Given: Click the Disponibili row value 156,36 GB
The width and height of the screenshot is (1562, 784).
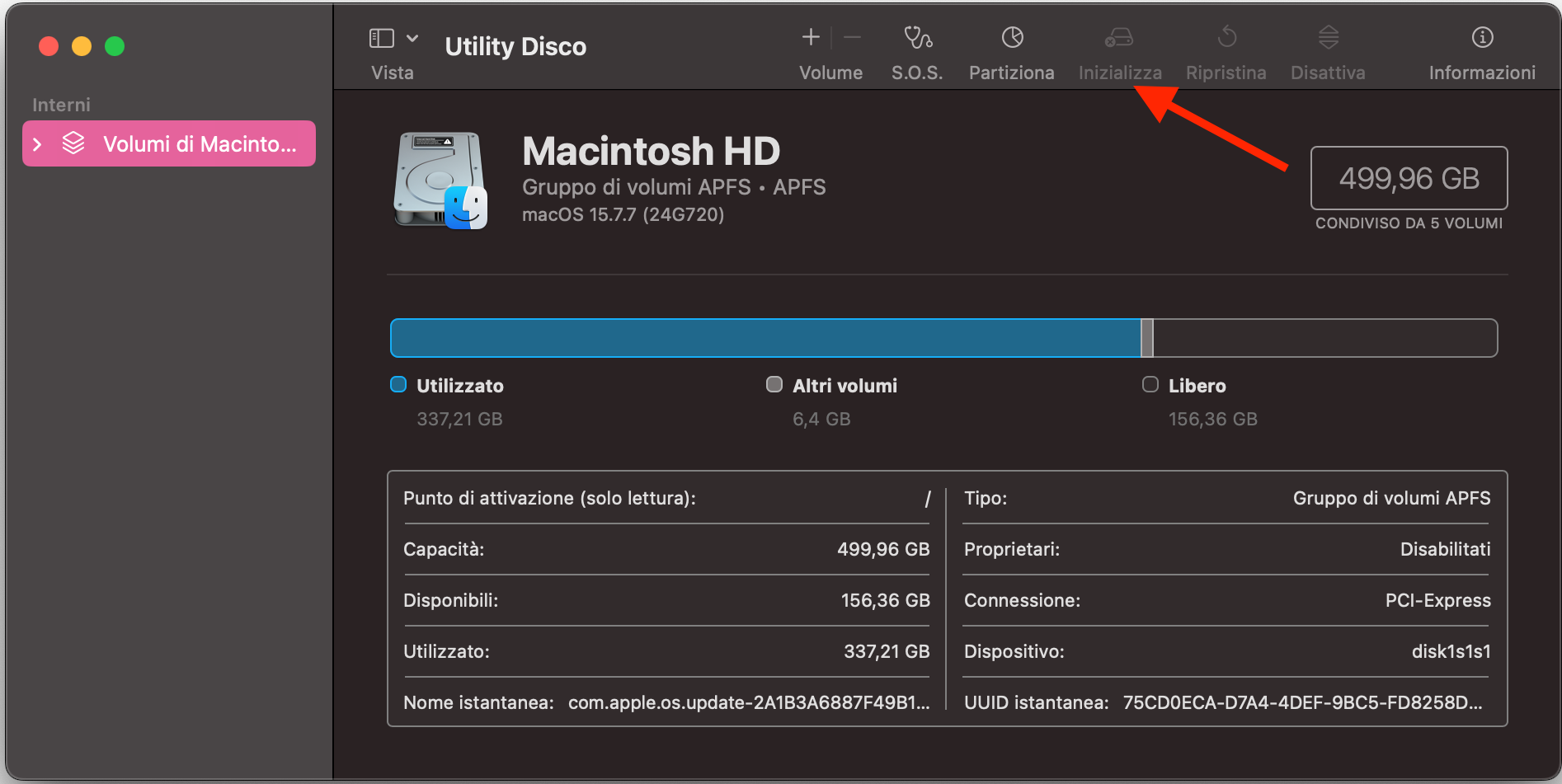Looking at the screenshot, I should (x=885, y=600).
